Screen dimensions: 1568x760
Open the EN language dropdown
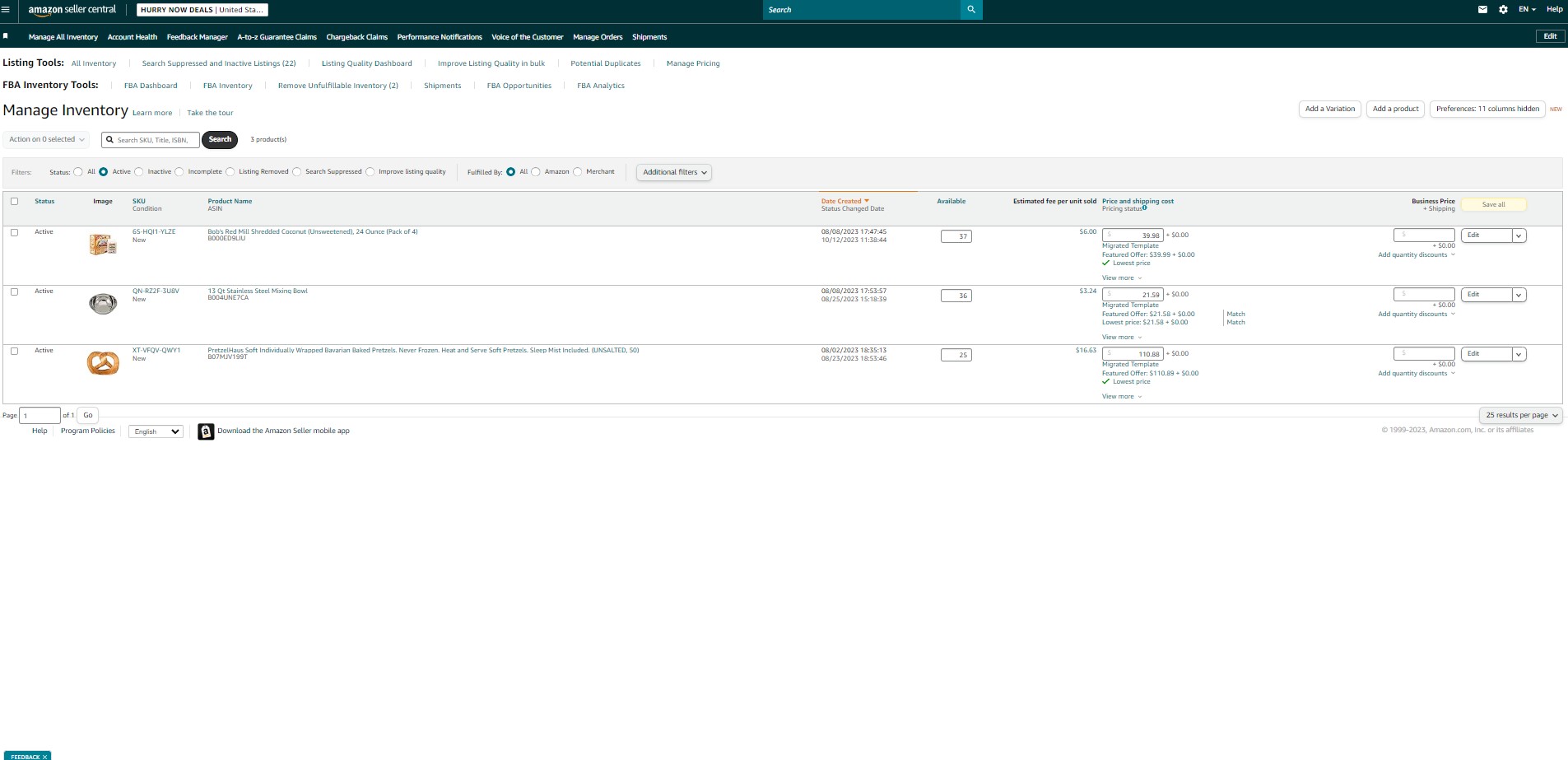point(1527,10)
